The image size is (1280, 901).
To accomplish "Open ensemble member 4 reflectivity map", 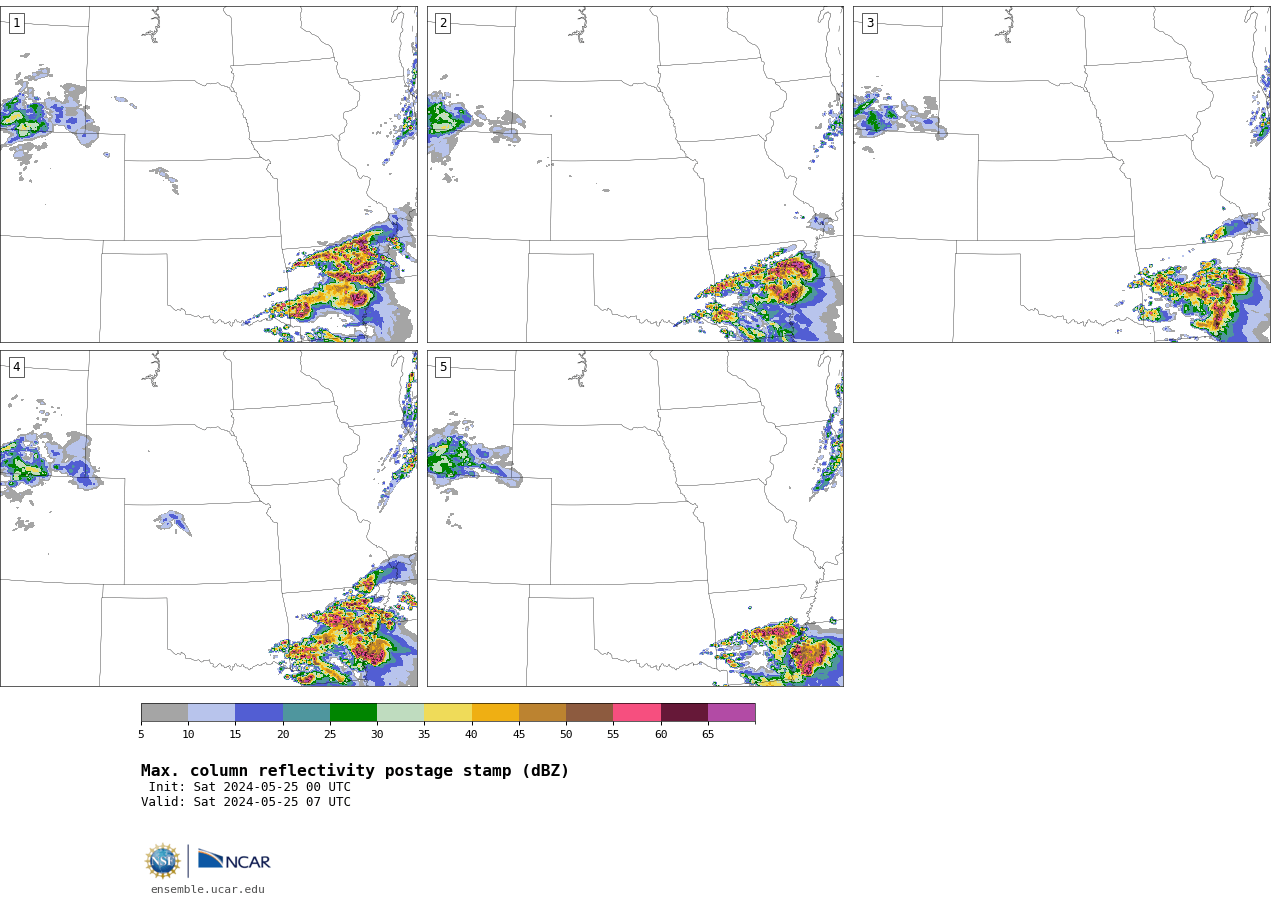I will 209,518.
